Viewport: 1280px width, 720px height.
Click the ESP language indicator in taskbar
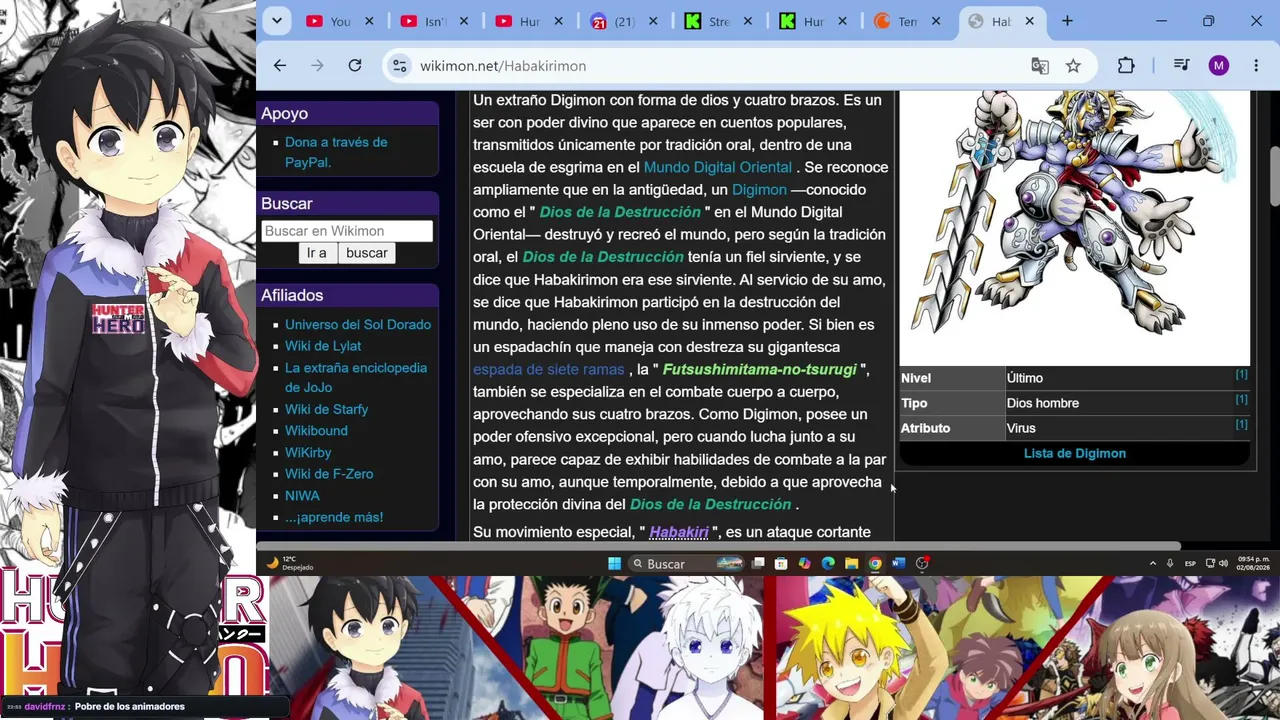(x=1190, y=563)
